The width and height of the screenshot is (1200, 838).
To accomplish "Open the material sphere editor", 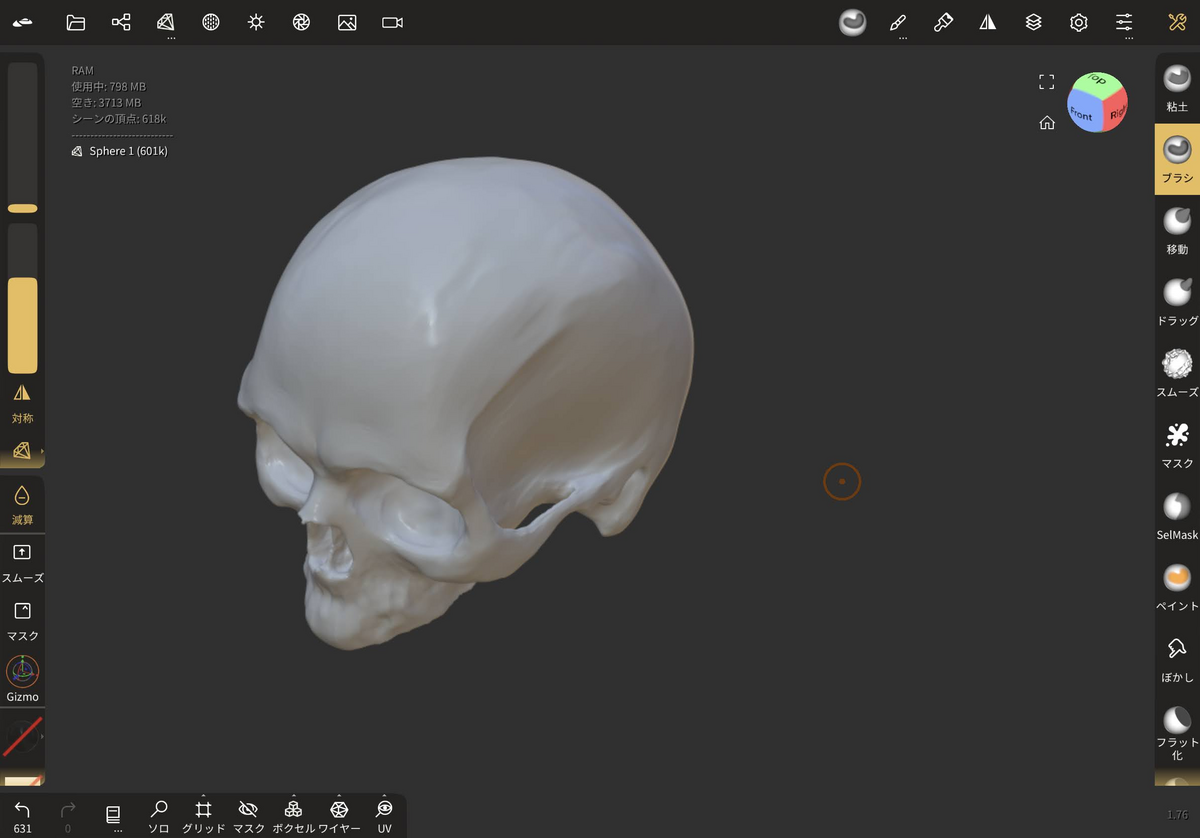I will point(852,22).
